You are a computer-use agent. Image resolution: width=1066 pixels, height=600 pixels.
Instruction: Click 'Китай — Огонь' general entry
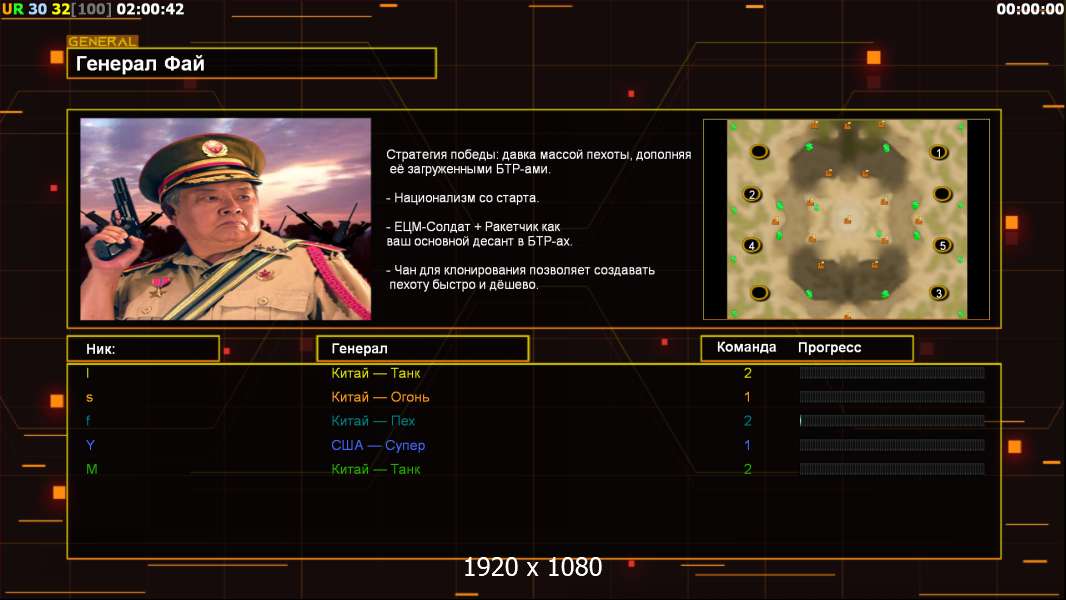click(380, 397)
